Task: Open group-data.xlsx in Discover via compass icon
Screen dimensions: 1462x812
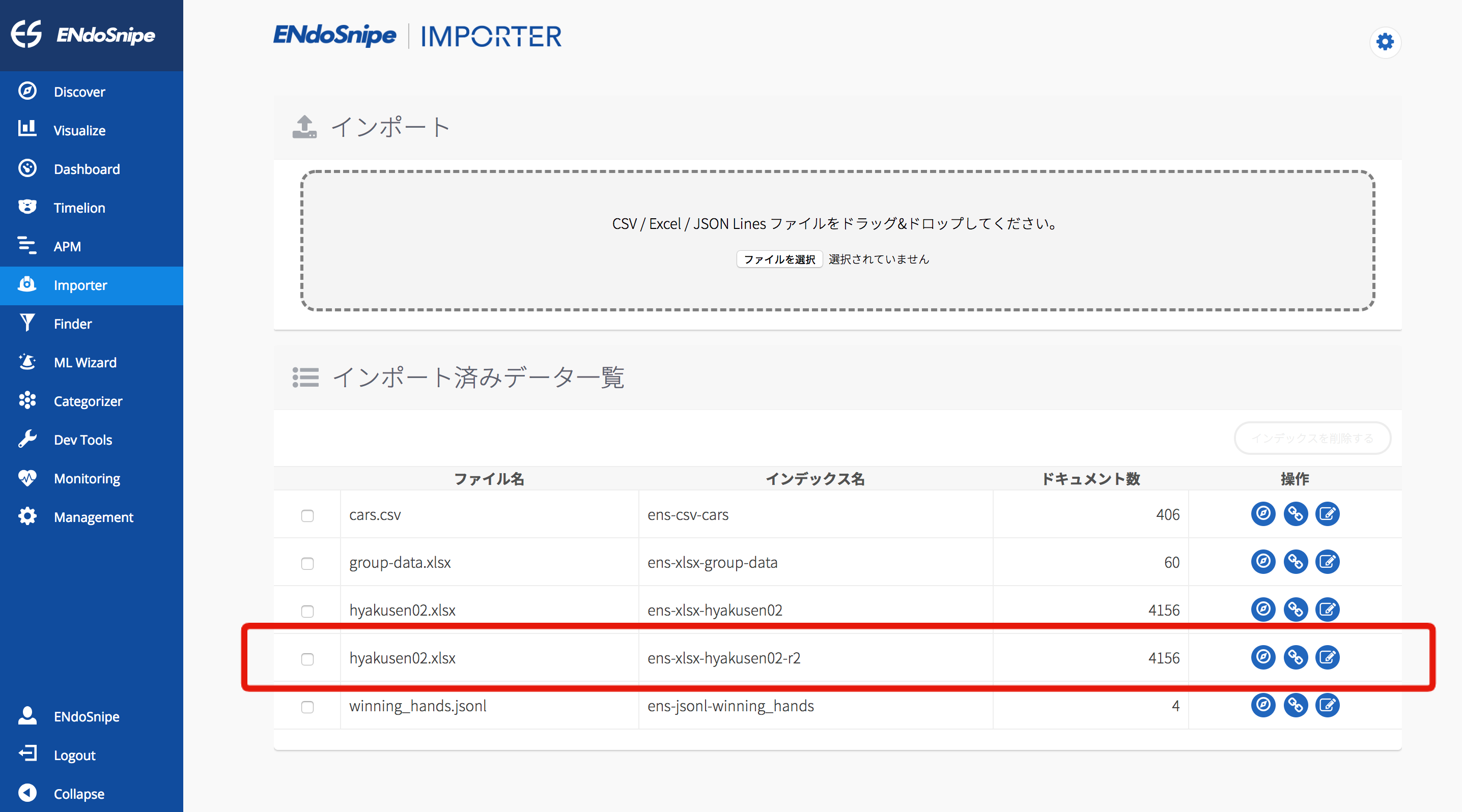Action: (1263, 561)
